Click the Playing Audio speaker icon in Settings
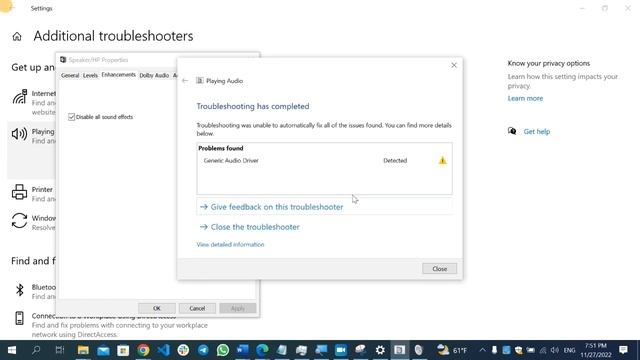 19,134
